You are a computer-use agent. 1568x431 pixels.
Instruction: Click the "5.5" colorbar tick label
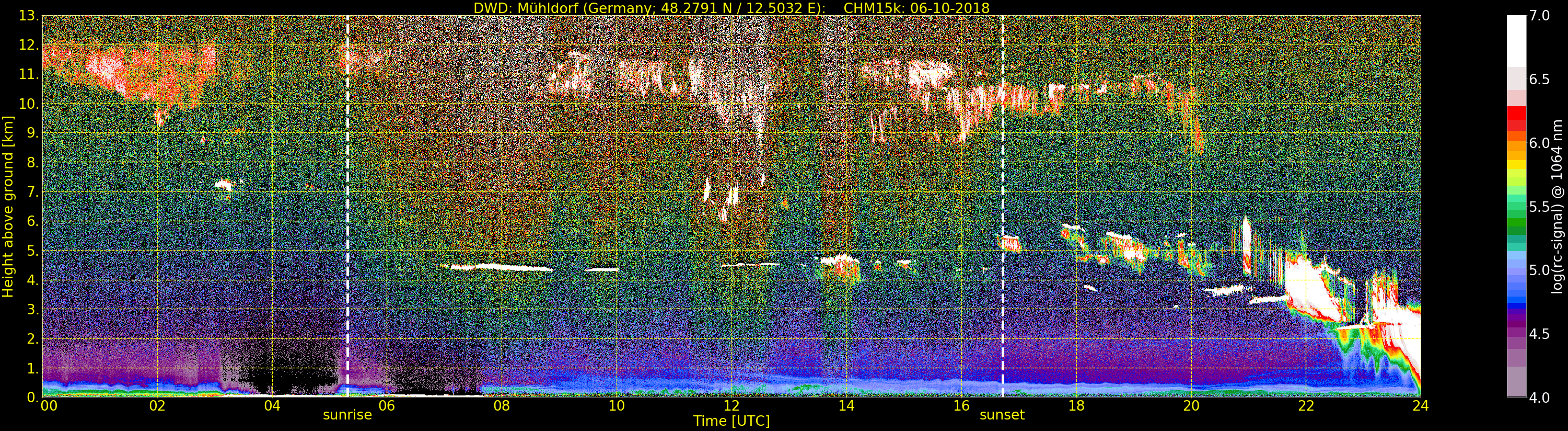1539,207
